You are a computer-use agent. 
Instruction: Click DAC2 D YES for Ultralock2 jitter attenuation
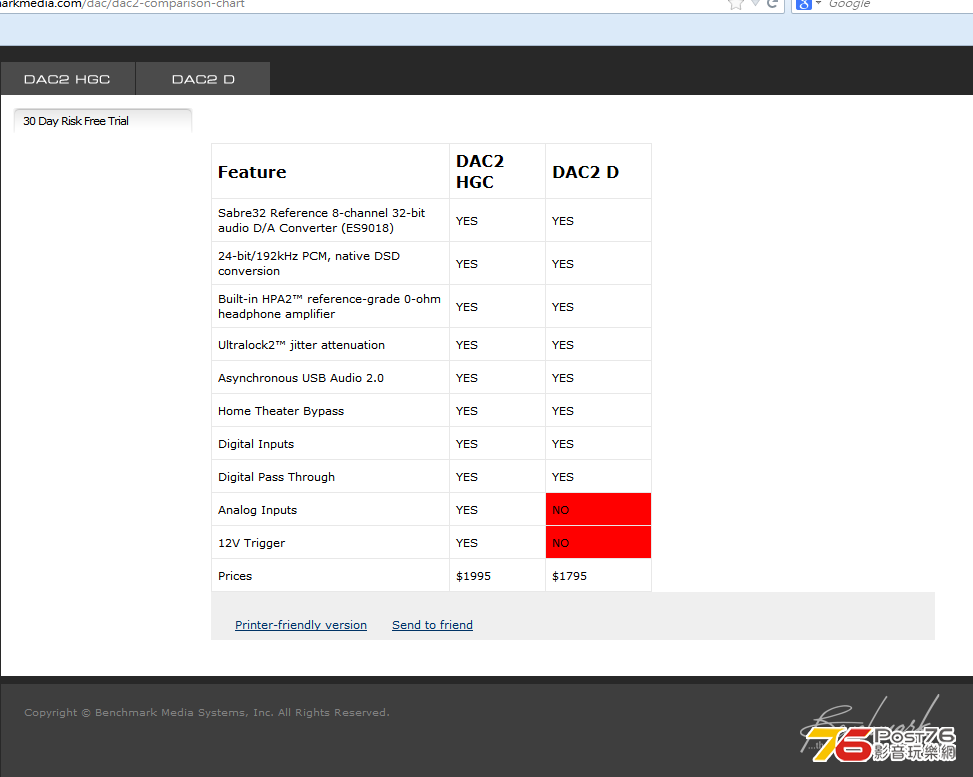[563, 345]
